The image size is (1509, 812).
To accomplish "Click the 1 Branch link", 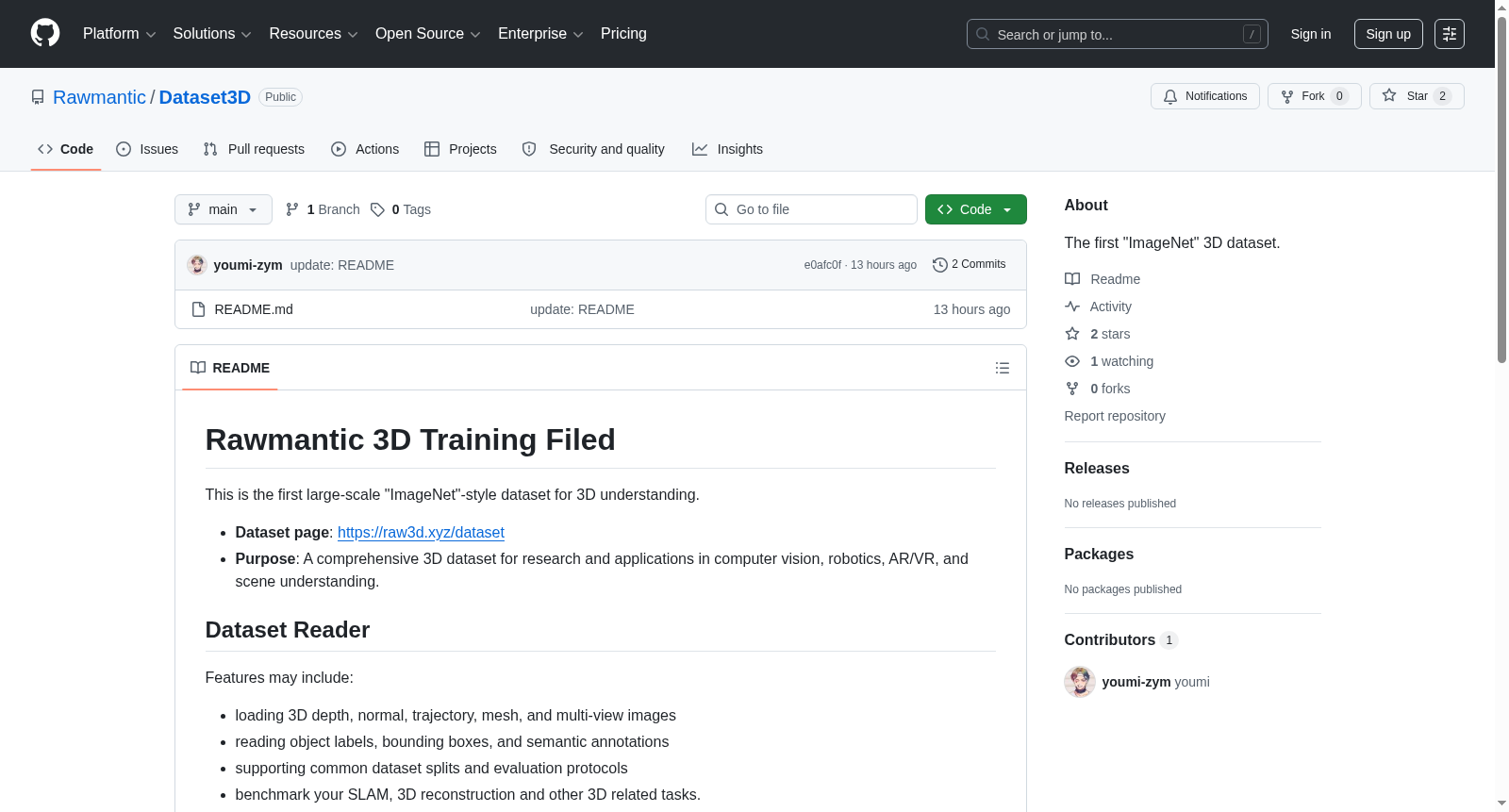I will 323,209.
